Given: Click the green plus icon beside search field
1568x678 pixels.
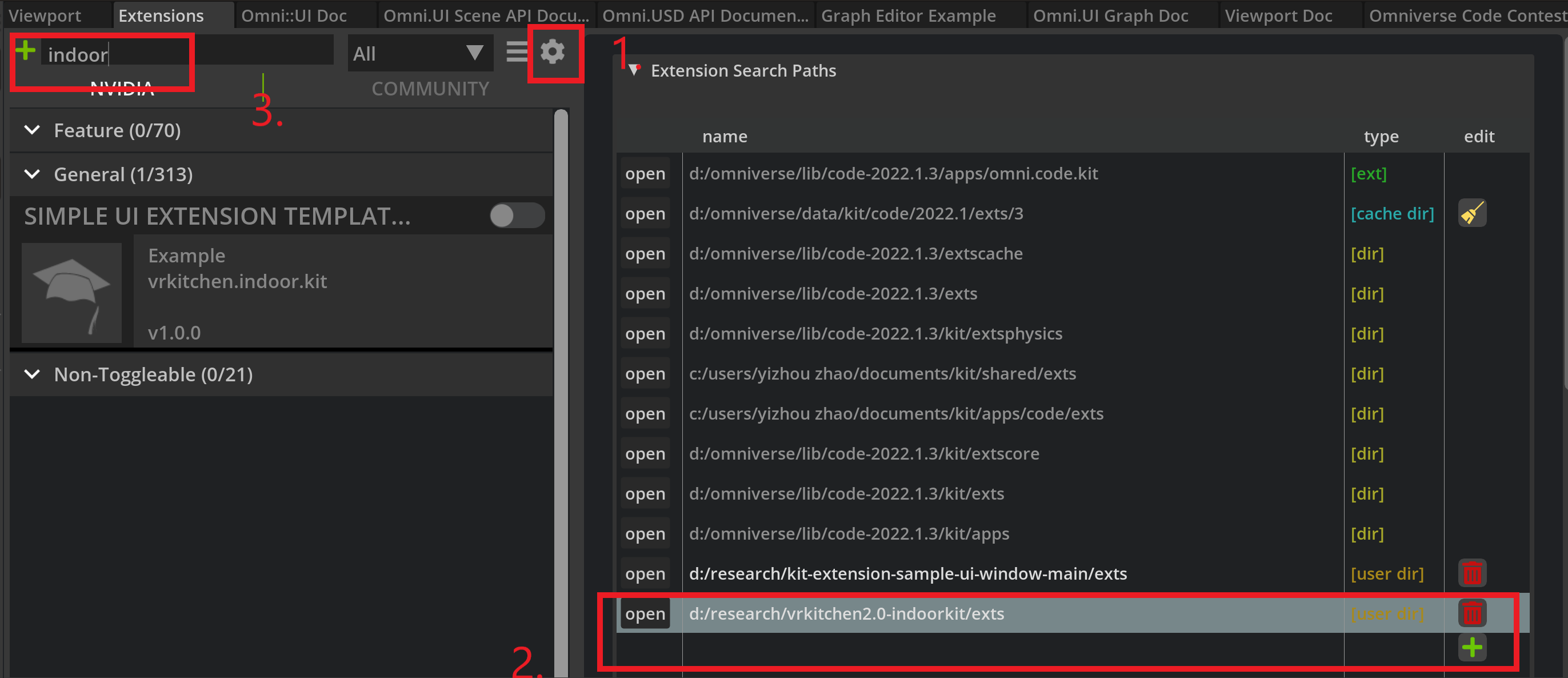Looking at the screenshot, I should tap(26, 50).
